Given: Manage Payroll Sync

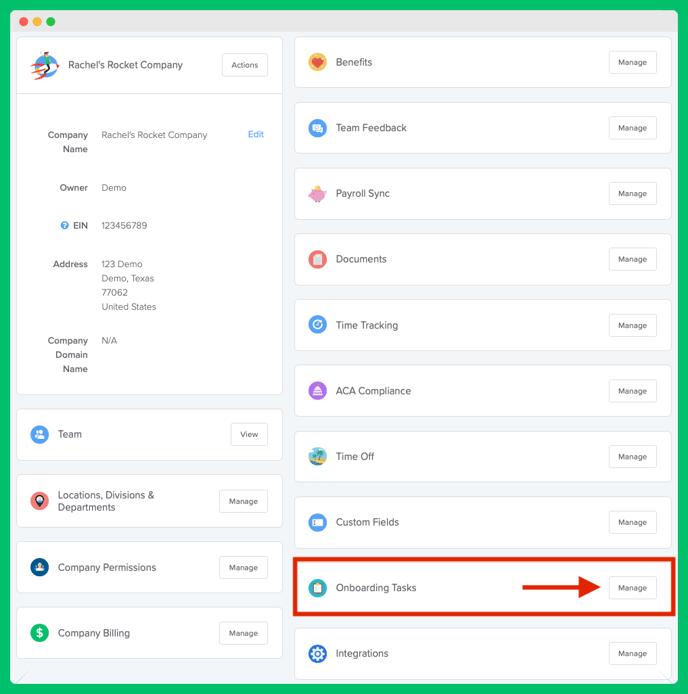Looking at the screenshot, I should tap(633, 193).
